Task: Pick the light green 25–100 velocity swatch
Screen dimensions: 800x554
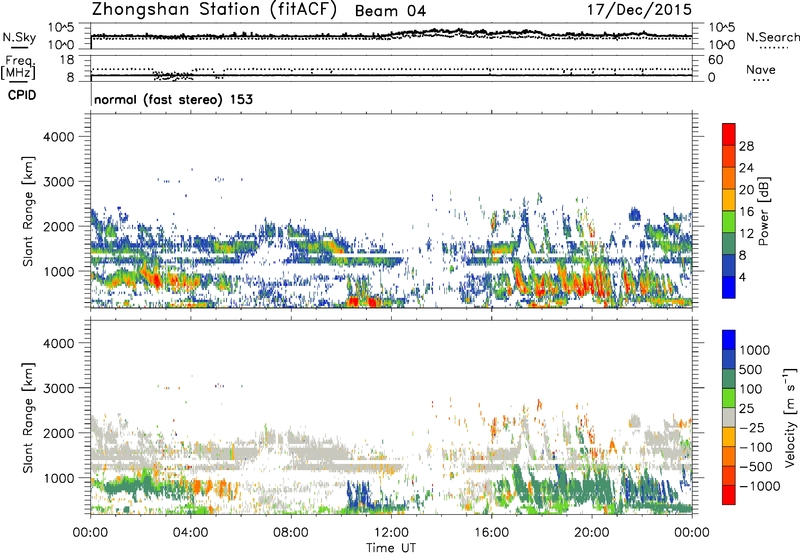Action: click(x=729, y=398)
